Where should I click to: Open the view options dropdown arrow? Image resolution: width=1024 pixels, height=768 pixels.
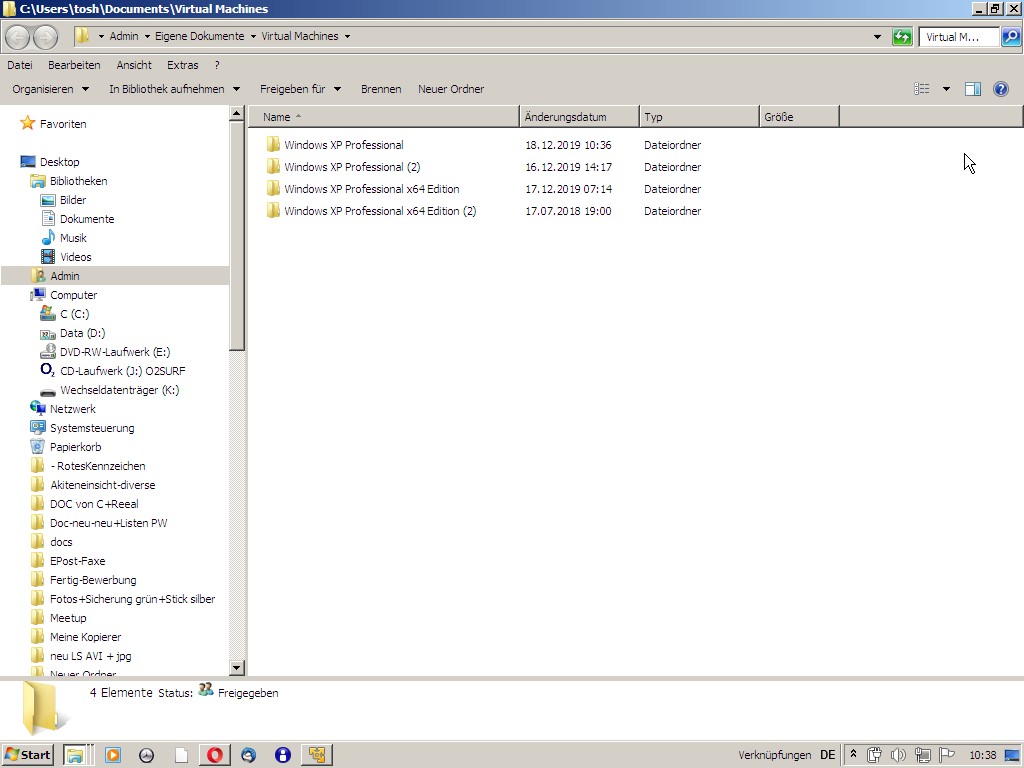pos(946,89)
